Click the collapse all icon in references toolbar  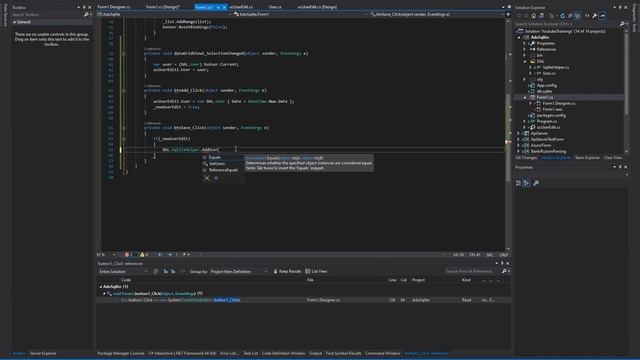point(173,271)
